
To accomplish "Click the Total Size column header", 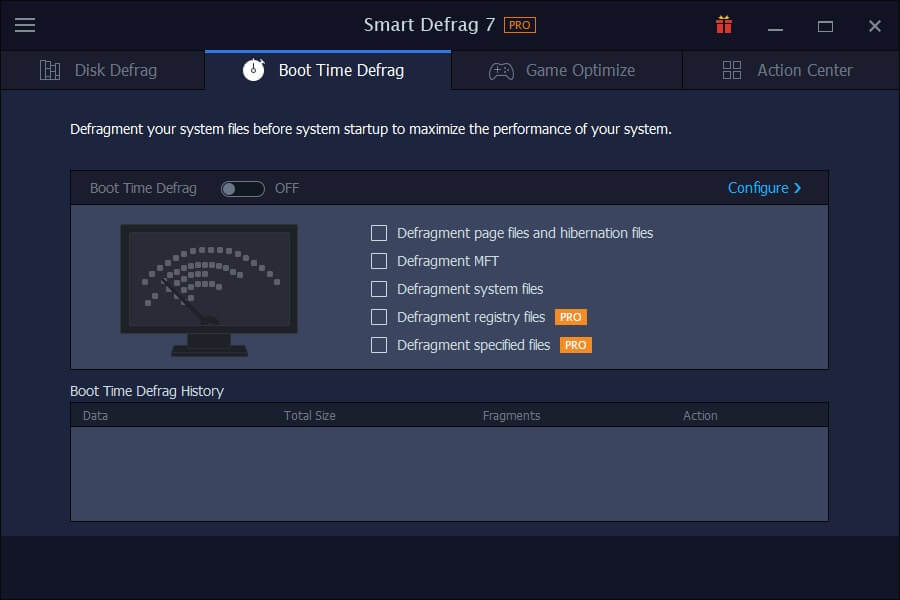I will [310, 415].
